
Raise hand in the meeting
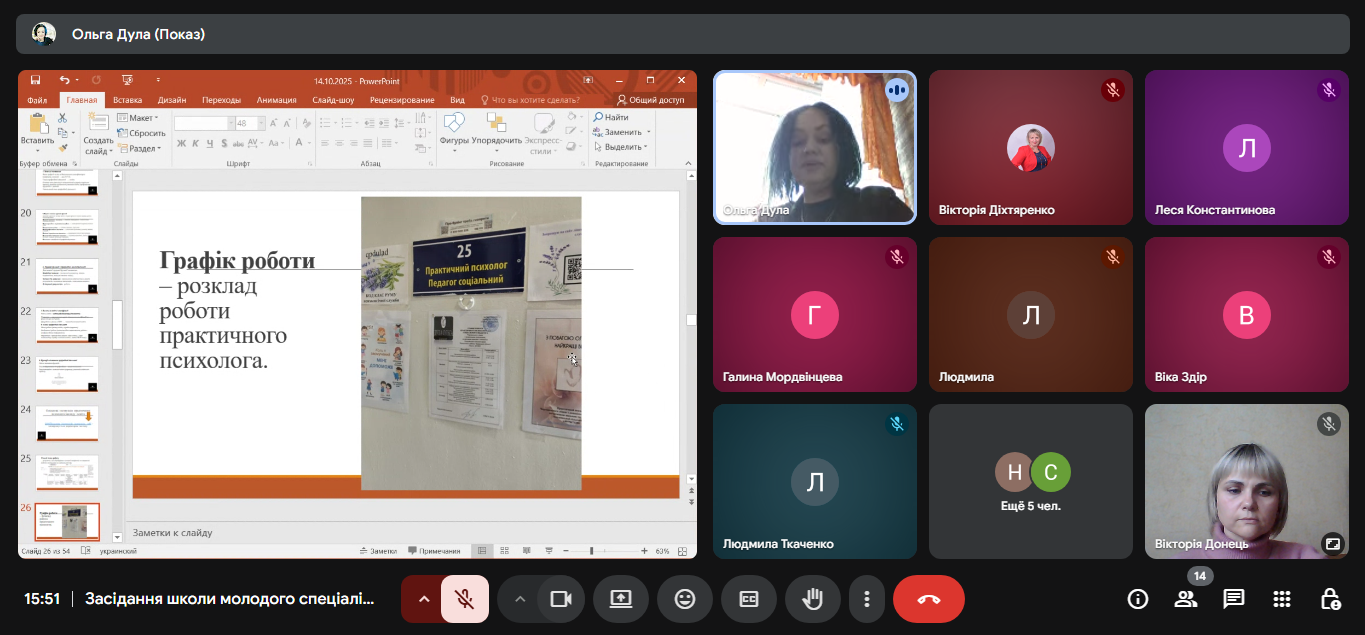[813, 599]
